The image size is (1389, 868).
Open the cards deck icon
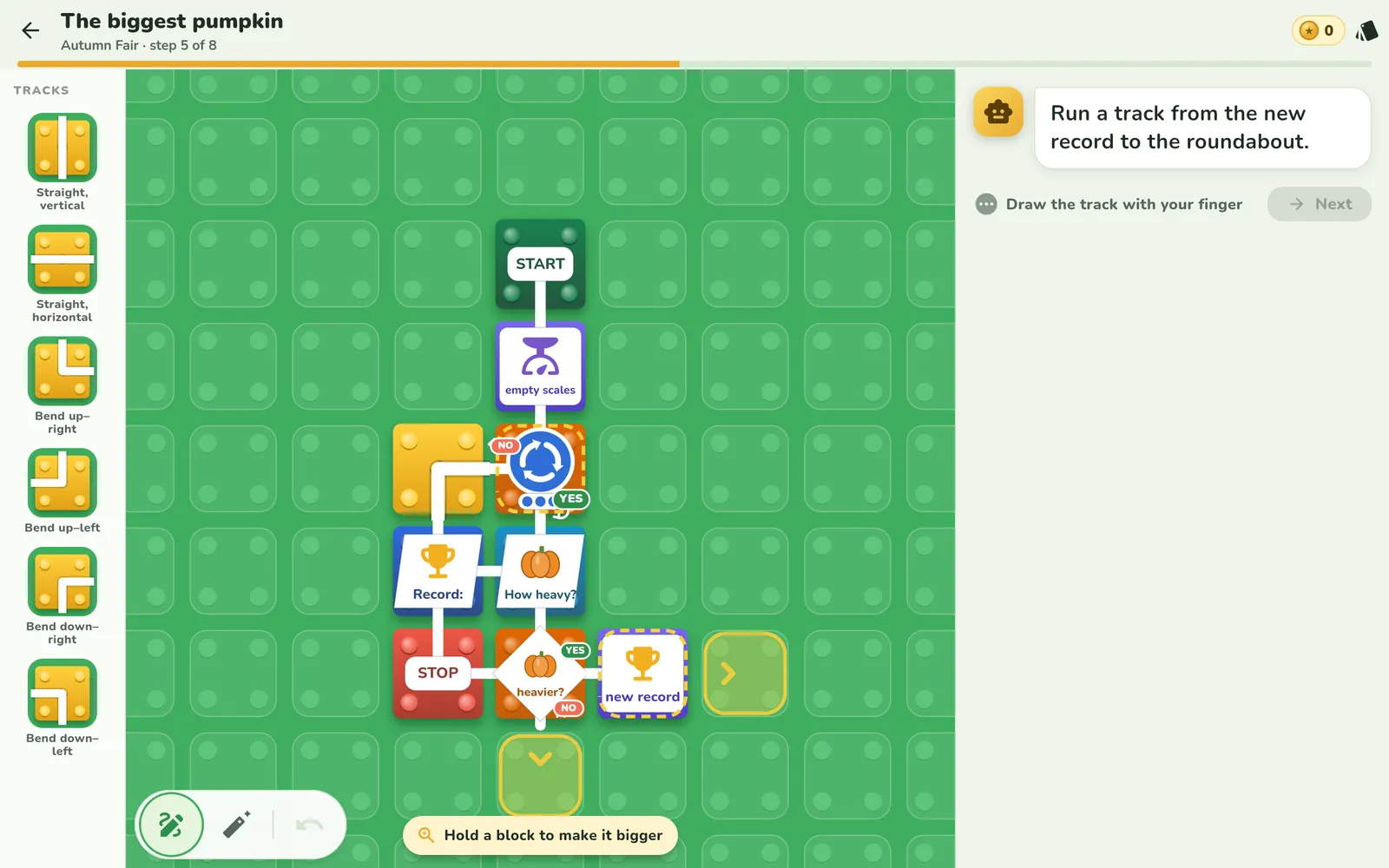[x=1367, y=31]
